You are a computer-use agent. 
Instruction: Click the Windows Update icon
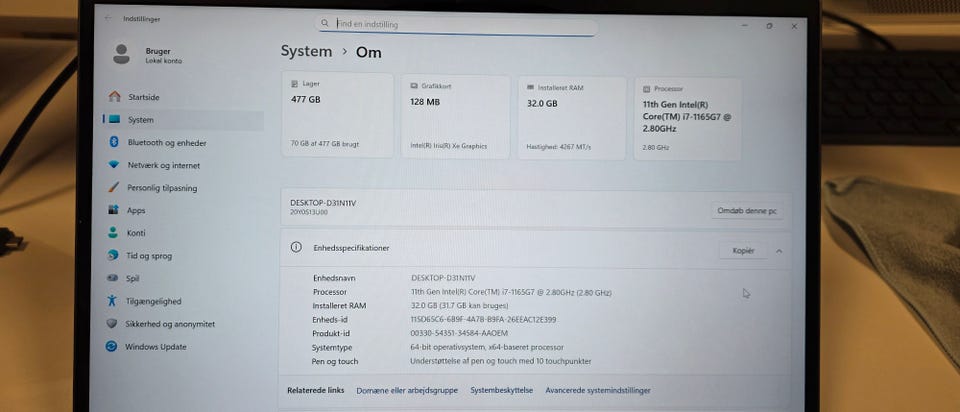tap(111, 346)
